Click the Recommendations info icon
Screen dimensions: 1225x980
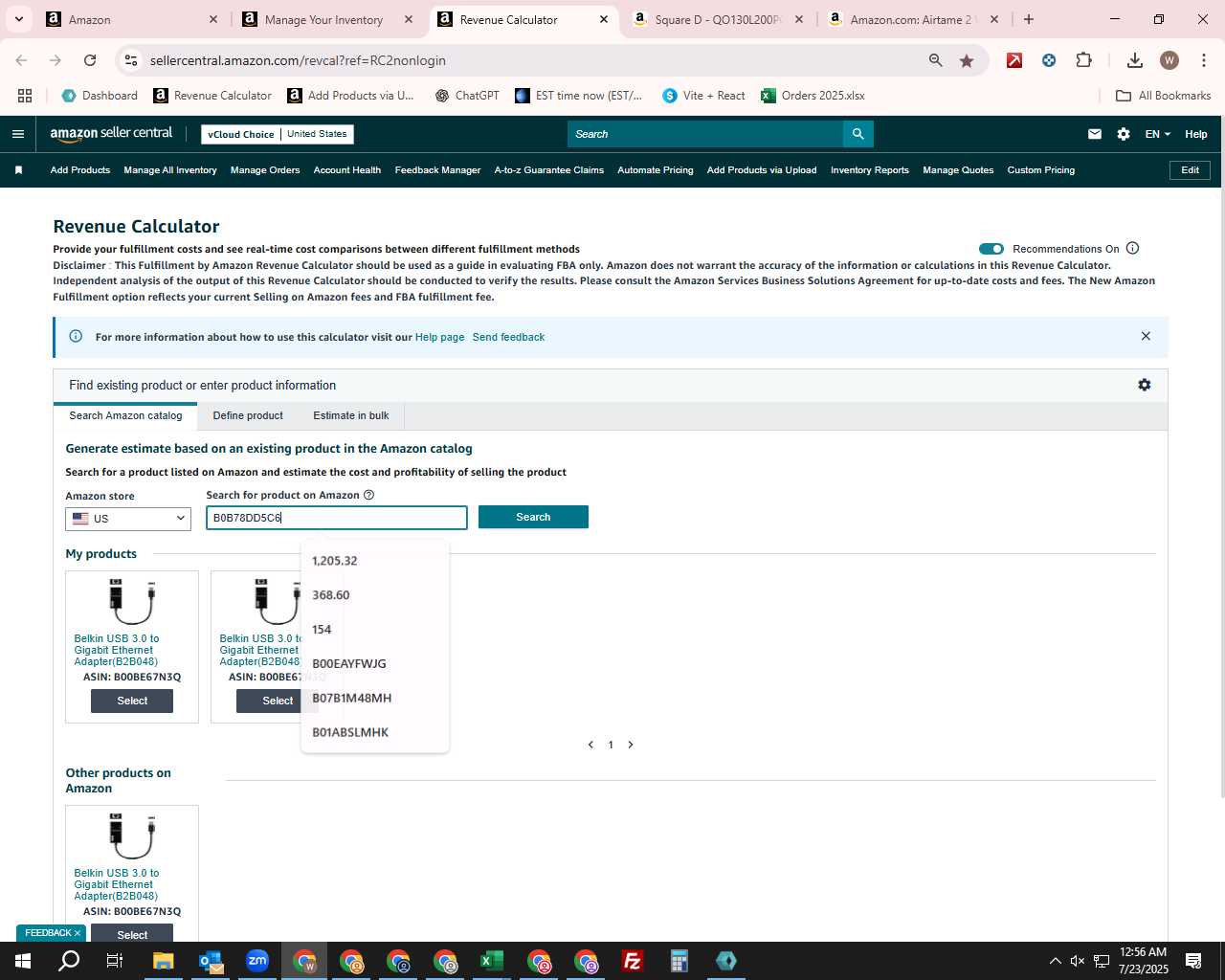click(1133, 249)
